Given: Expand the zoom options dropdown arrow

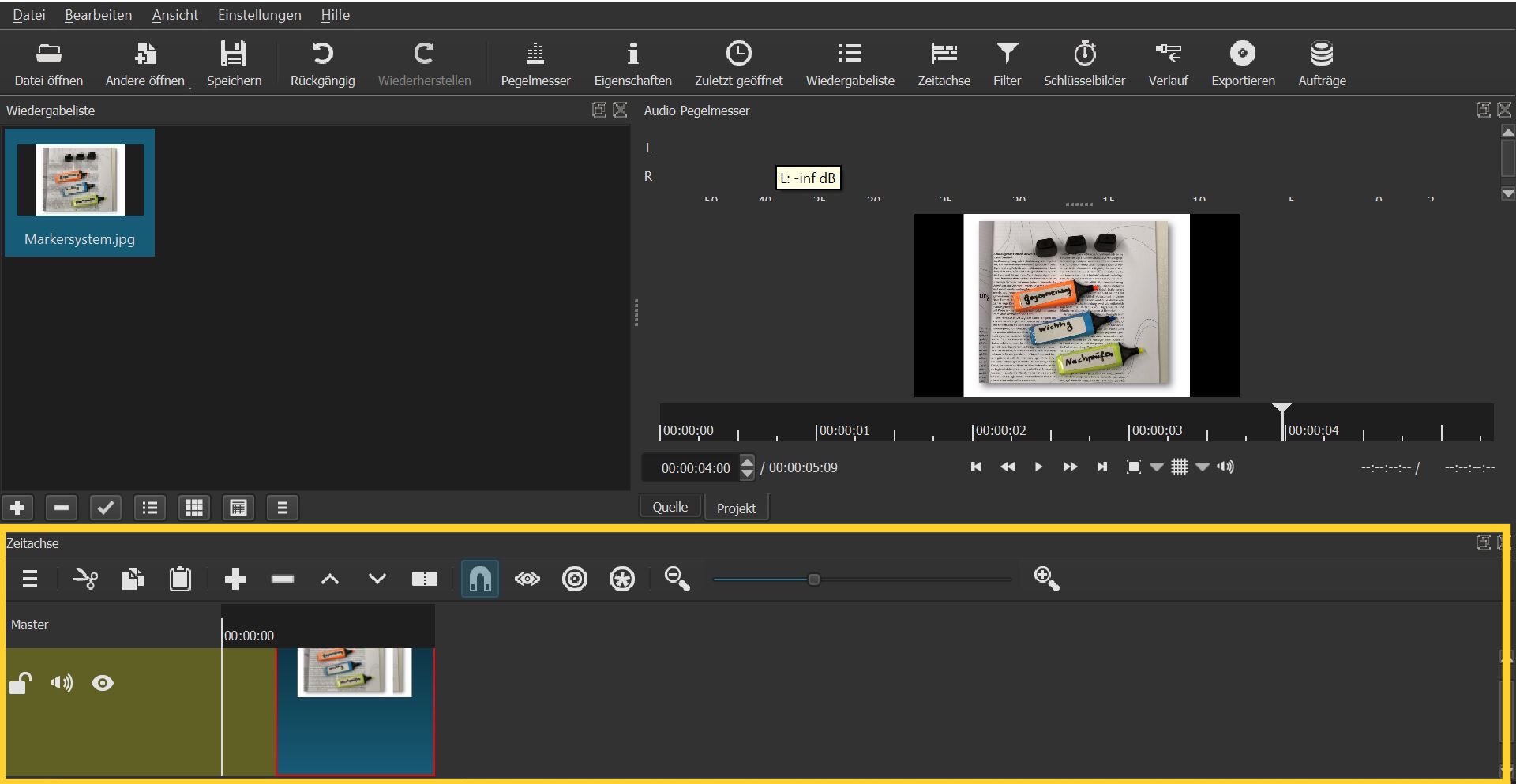Looking at the screenshot, I should click(x=1157, y=467).
